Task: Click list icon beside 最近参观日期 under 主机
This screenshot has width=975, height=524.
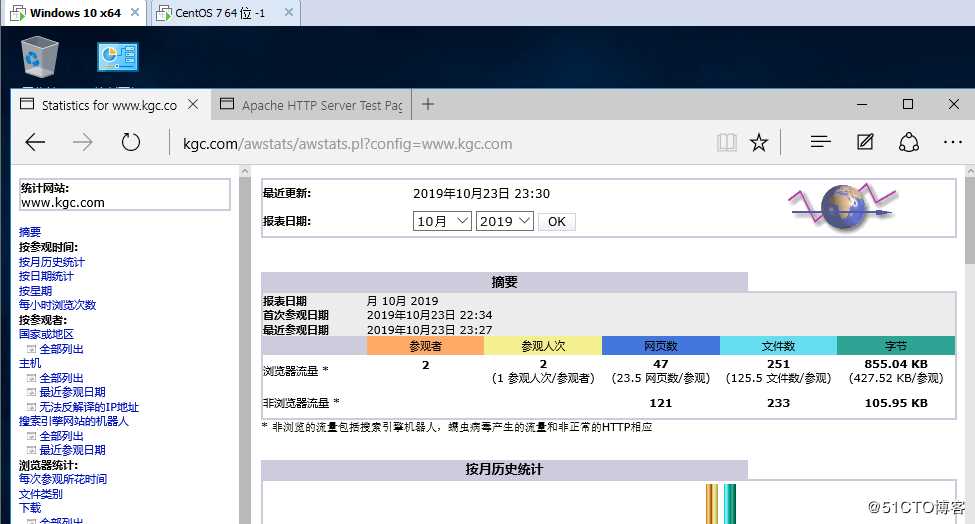Action: point(31,392)
